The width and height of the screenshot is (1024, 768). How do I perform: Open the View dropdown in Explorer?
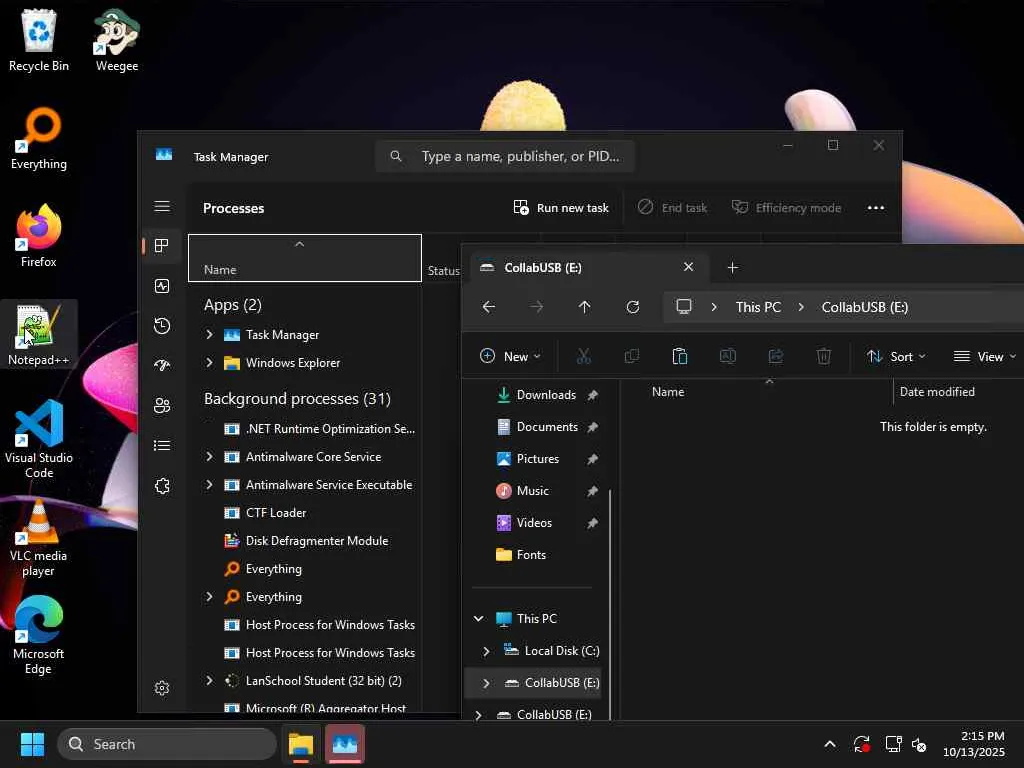point(985,356)
